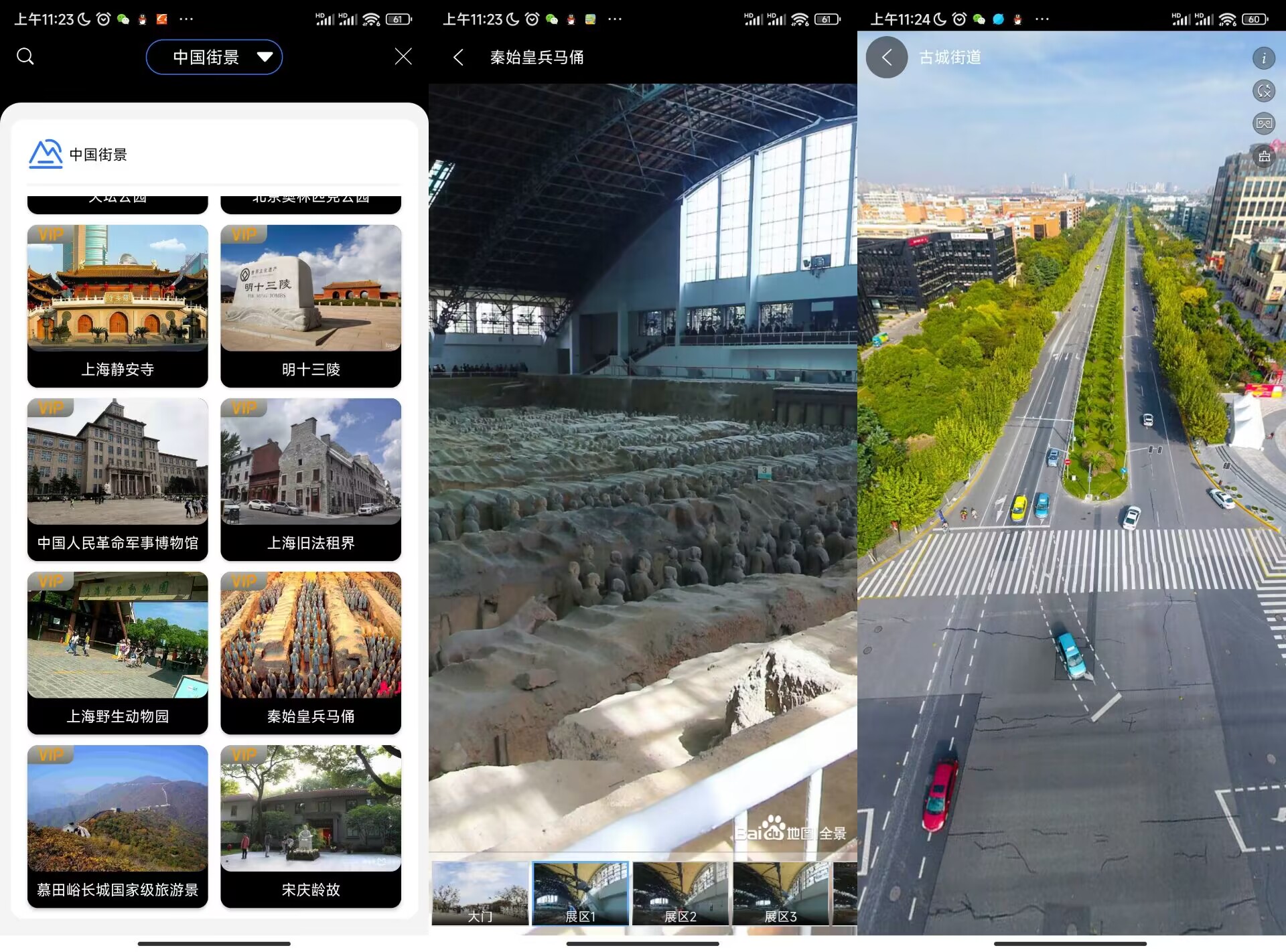Switch to the 展区2 scene

680,893
